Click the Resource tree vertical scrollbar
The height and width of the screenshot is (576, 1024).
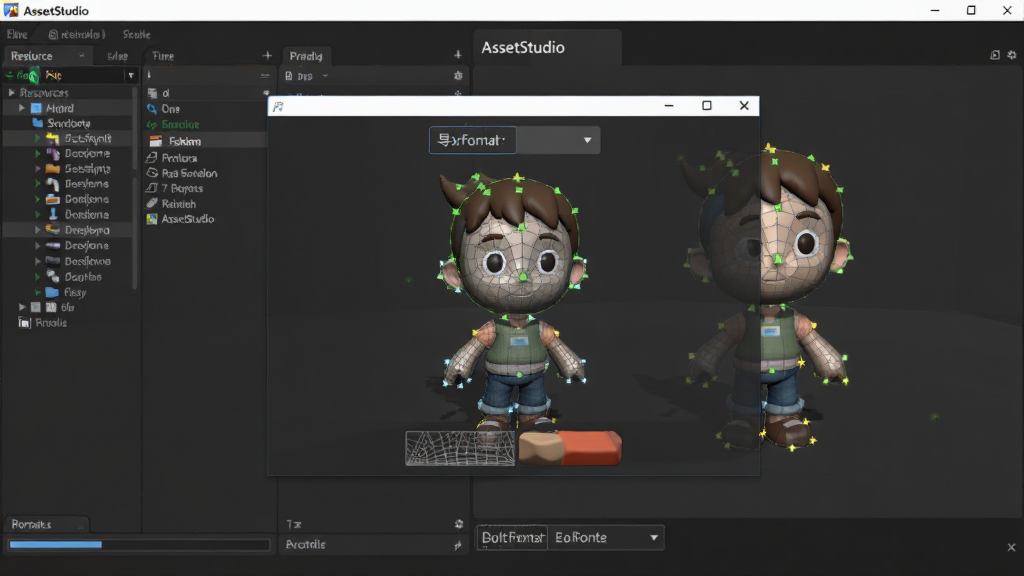point(135,189)
